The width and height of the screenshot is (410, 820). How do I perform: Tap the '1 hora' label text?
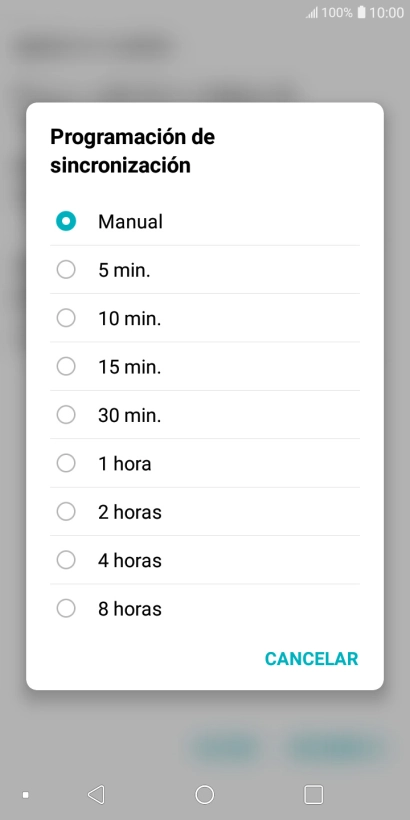coord(124,463)
